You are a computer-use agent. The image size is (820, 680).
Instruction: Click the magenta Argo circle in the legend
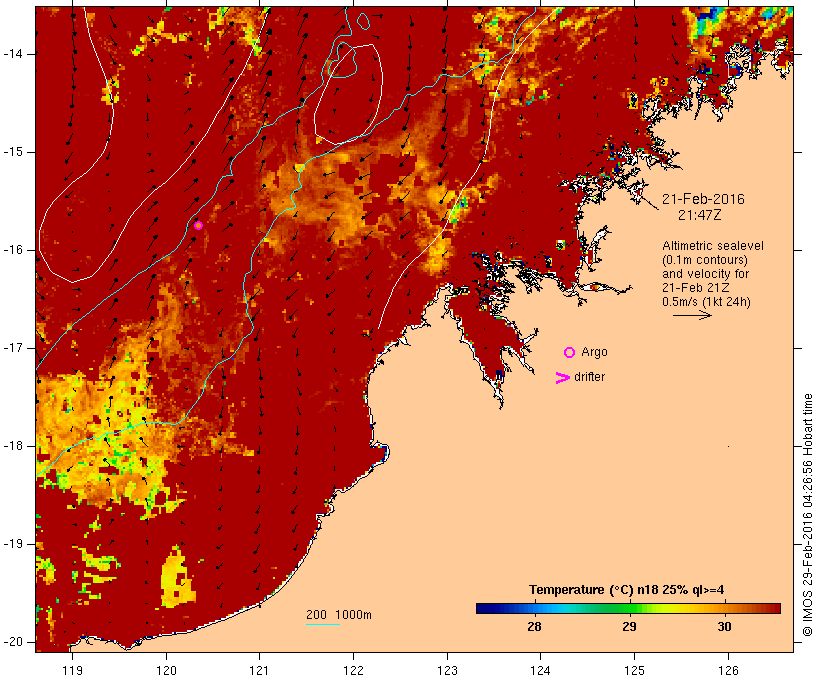coord(570,353)
